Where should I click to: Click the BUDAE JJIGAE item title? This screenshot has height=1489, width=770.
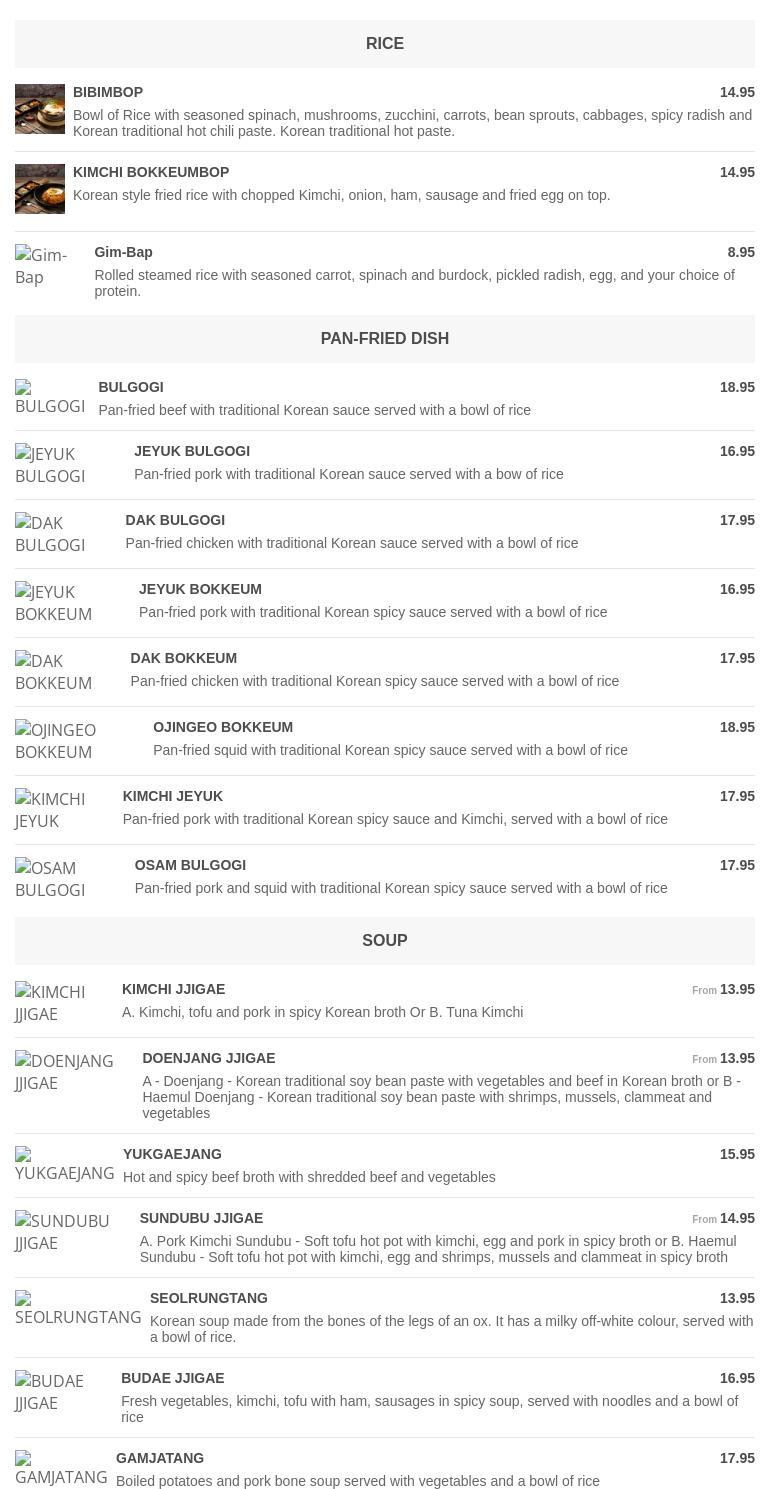pos(172,1378)
